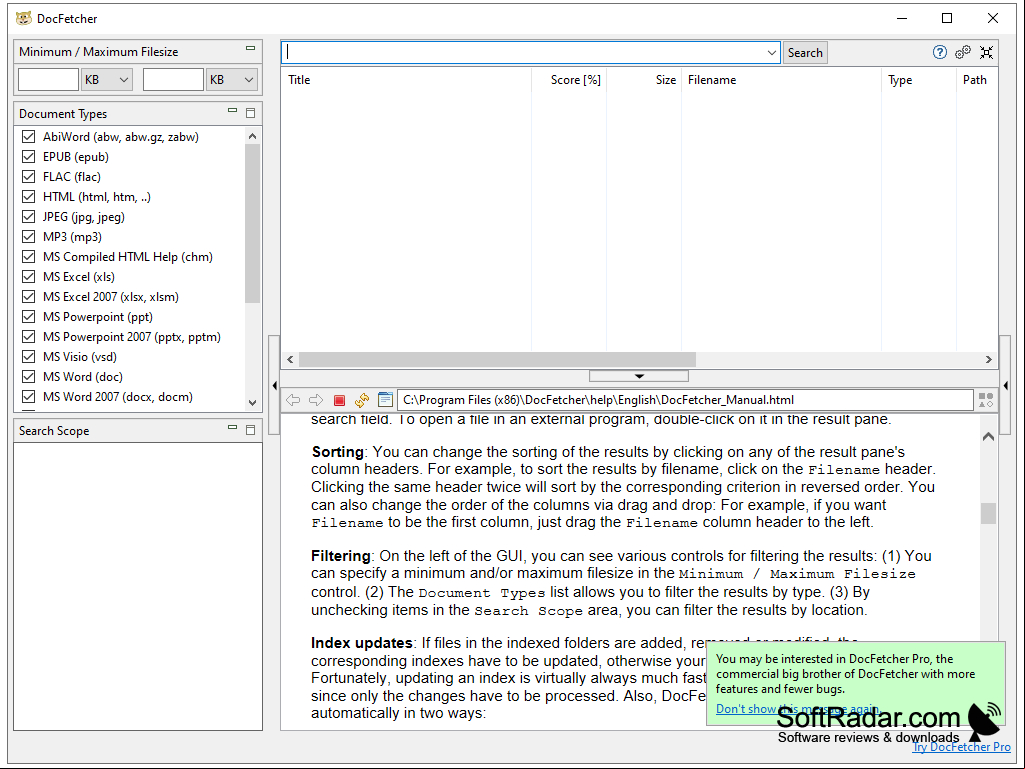Click the preview pane scroll-up arrow
This screenshot has height=769, width=1025.
tap(988, 436)
